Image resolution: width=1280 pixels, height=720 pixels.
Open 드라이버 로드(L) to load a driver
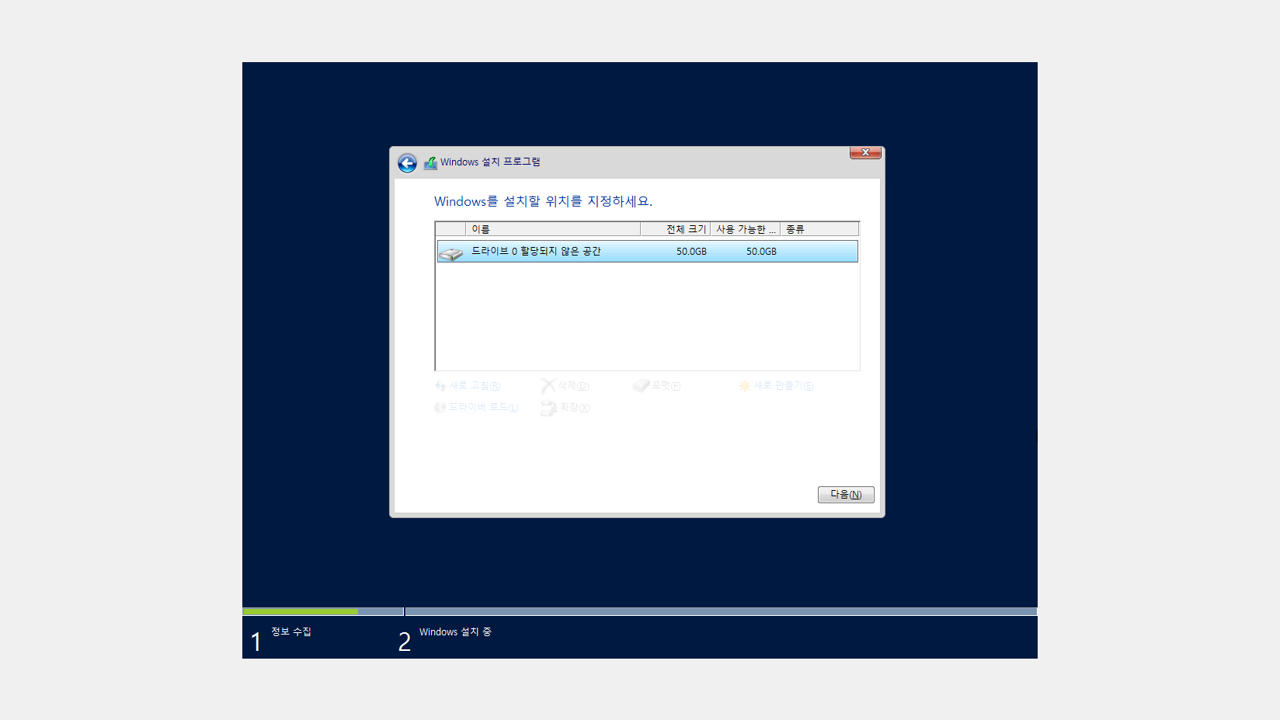(476, 408)
